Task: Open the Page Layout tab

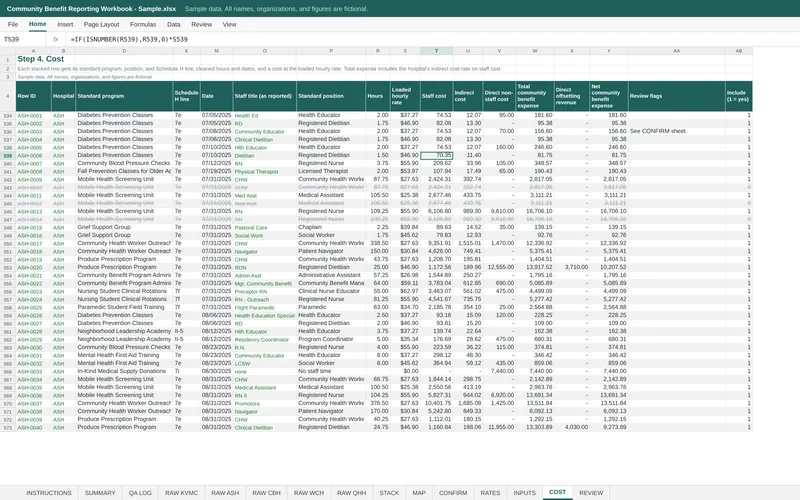Action: coord(101,24)
